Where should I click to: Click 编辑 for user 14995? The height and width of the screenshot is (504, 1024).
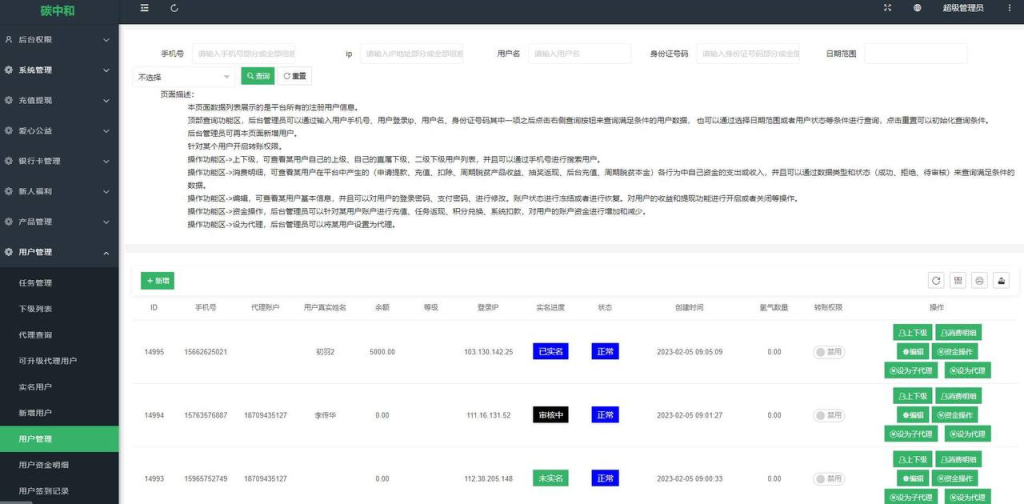point(912,351)
